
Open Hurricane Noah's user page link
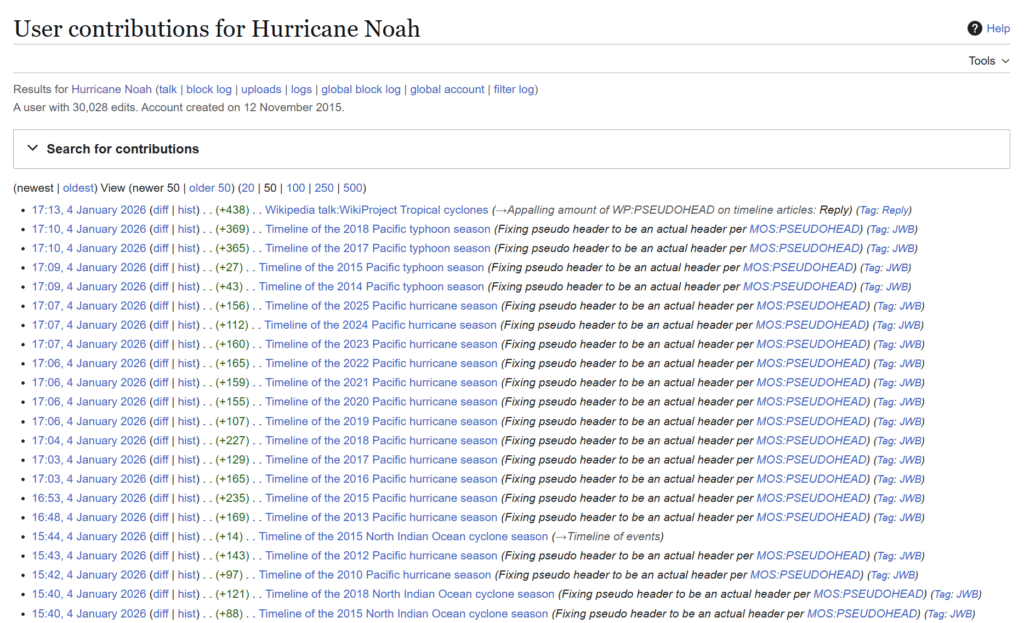coord(111,89)
